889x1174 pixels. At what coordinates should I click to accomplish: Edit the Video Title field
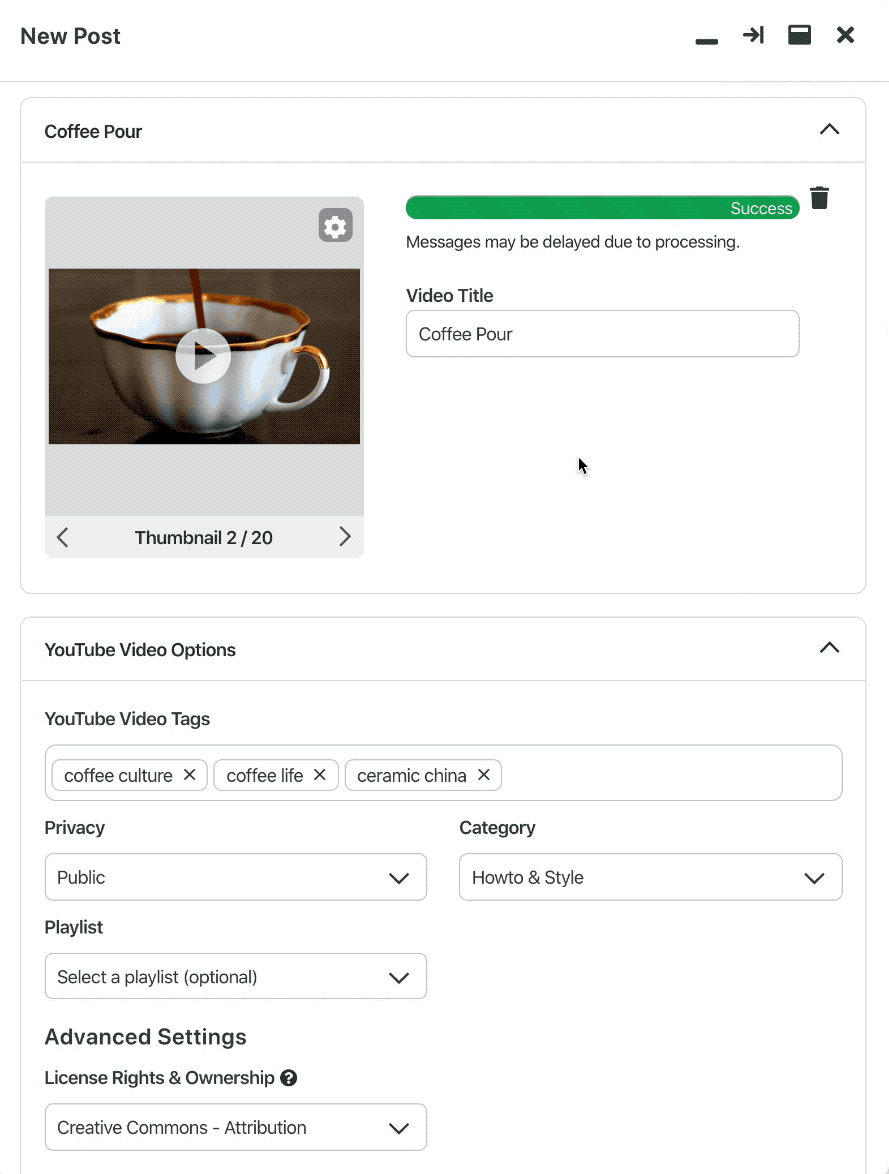click(602, 333)
